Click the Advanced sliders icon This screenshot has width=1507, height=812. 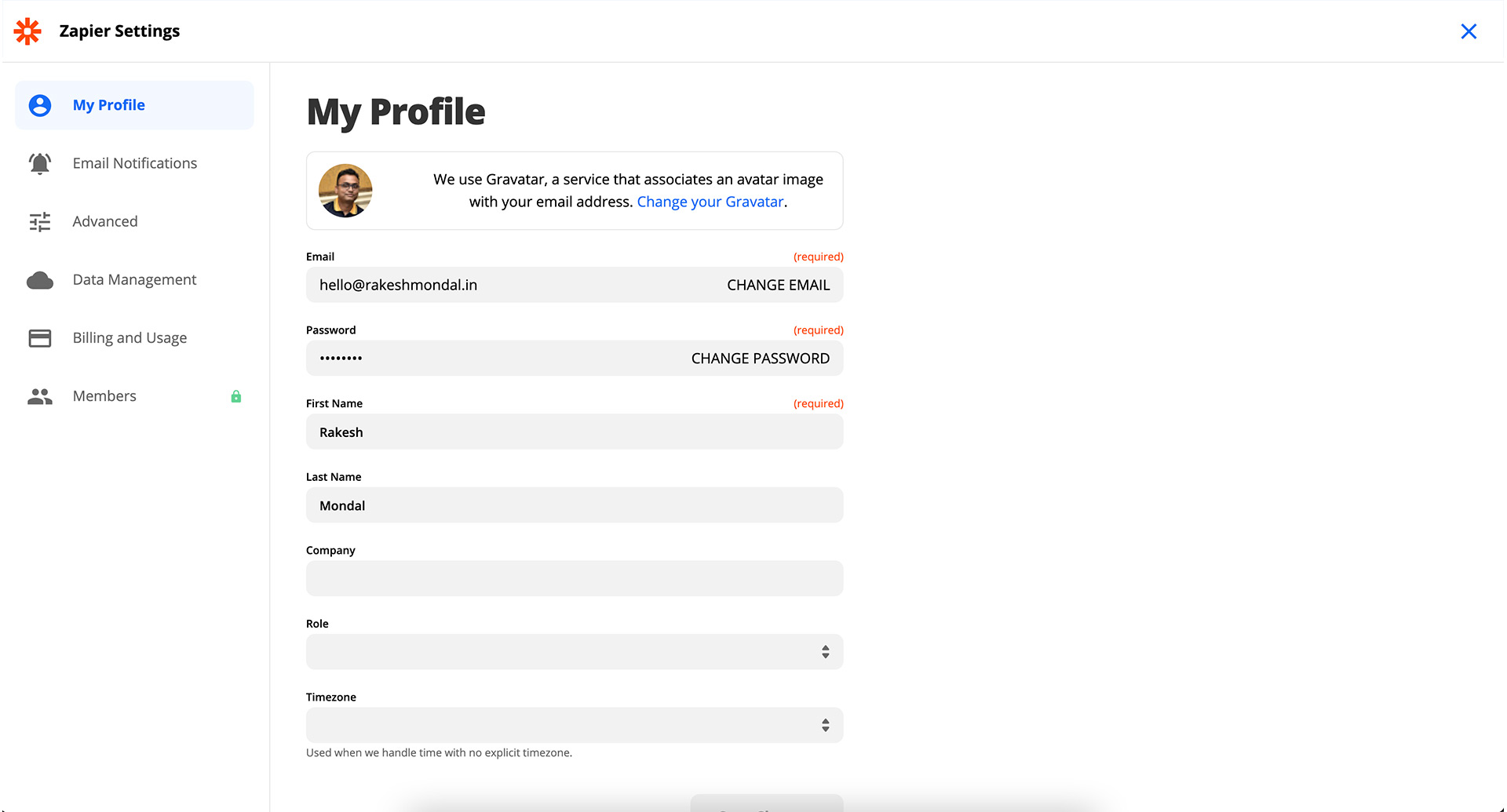point(40,222)
